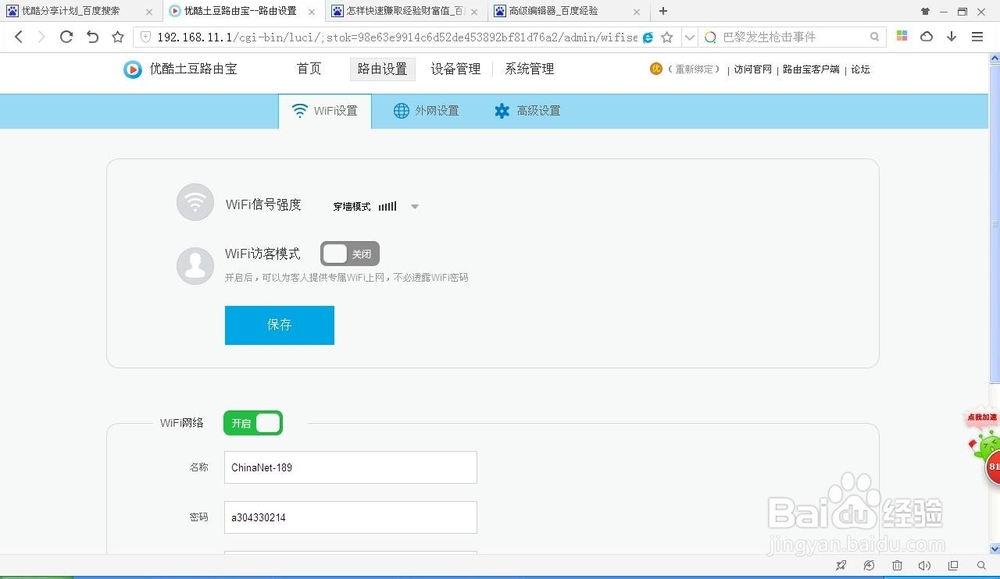Bookmark page with star left of address bar

[x=117, y=37]
